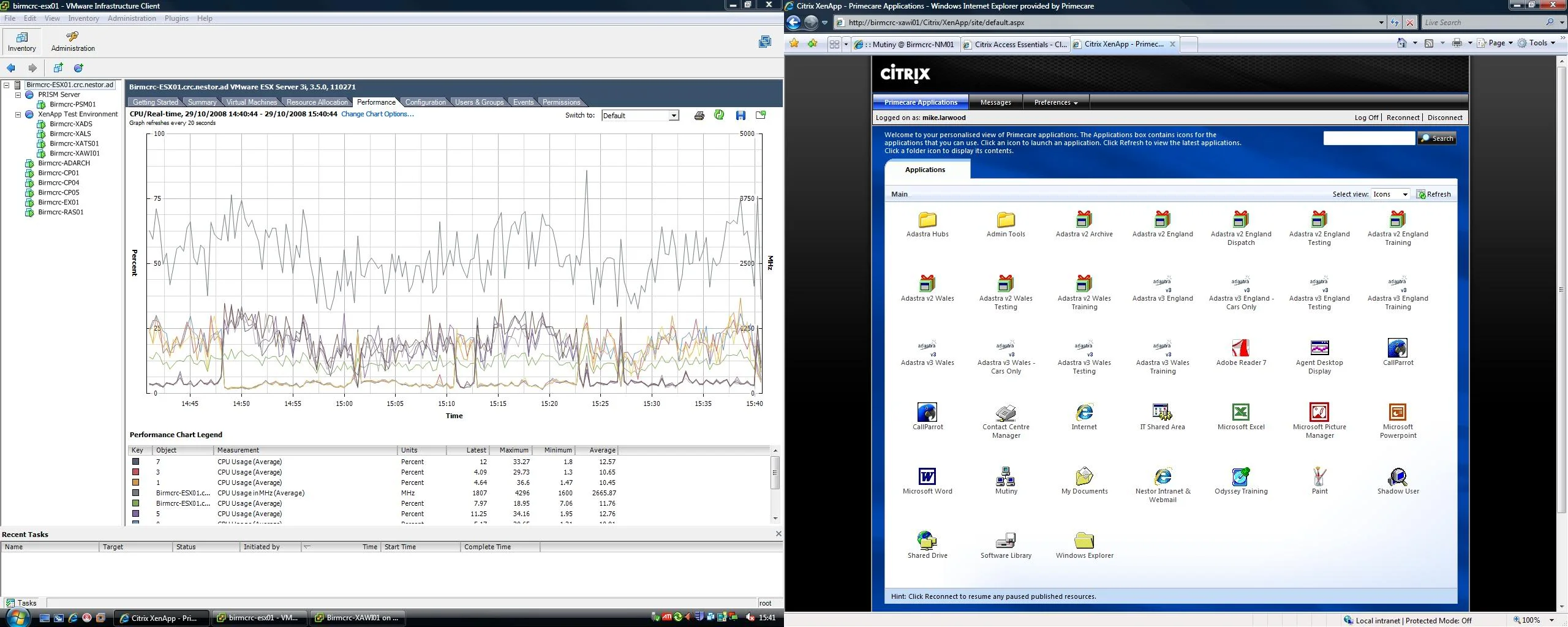Viewport: 1568px width, 627px height.
Task: Open the IE Tools menu dropdown
Action: pyautogui.click(x=1536, y=43)
